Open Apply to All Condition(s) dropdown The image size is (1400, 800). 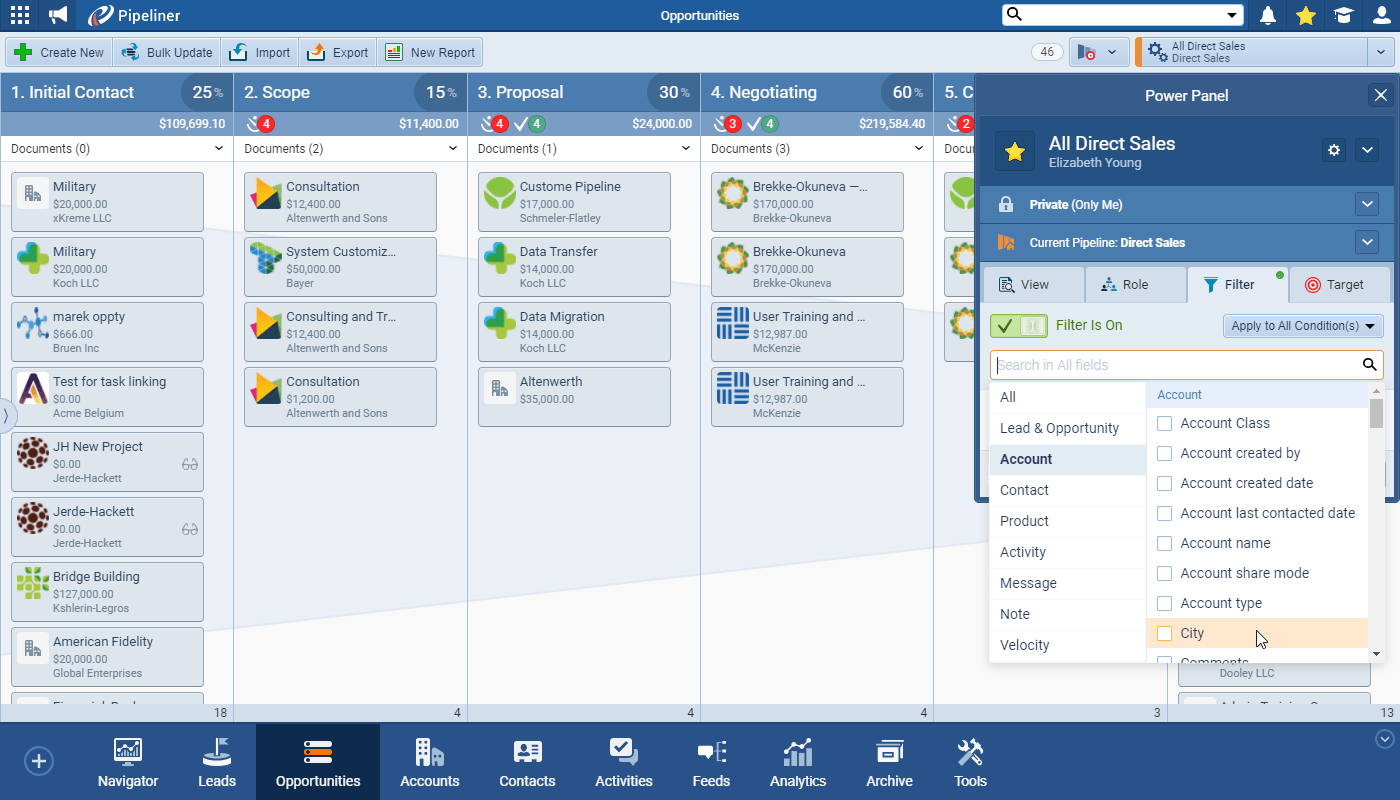pos(1303,326)
